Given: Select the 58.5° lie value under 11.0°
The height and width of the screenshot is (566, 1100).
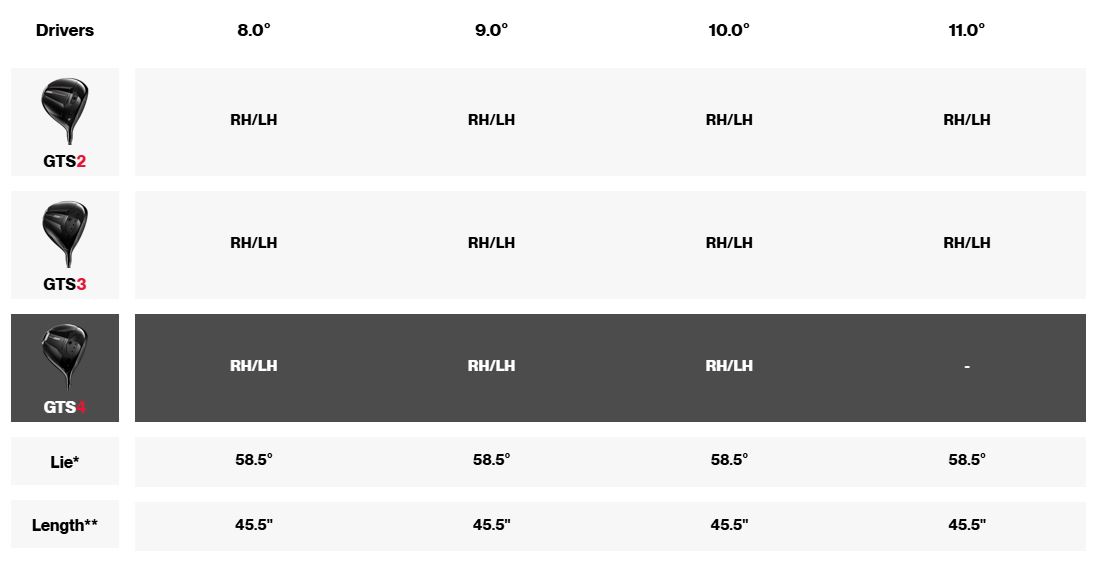Looking at the screenshot, I should click(x=967, y=459).
